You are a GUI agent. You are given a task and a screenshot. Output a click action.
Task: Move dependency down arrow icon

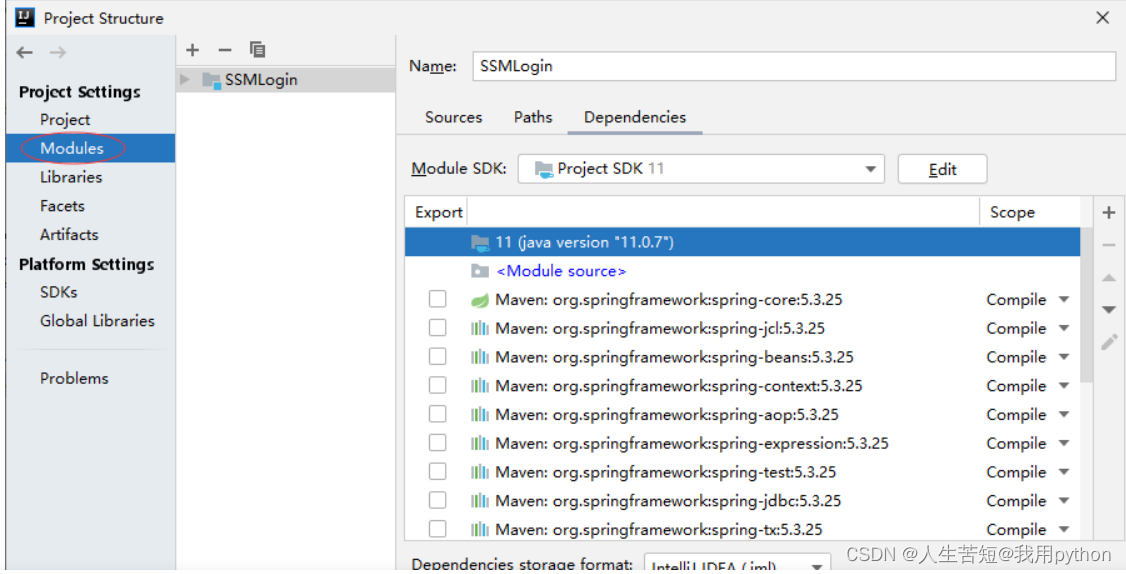(x=1109, y=310)
